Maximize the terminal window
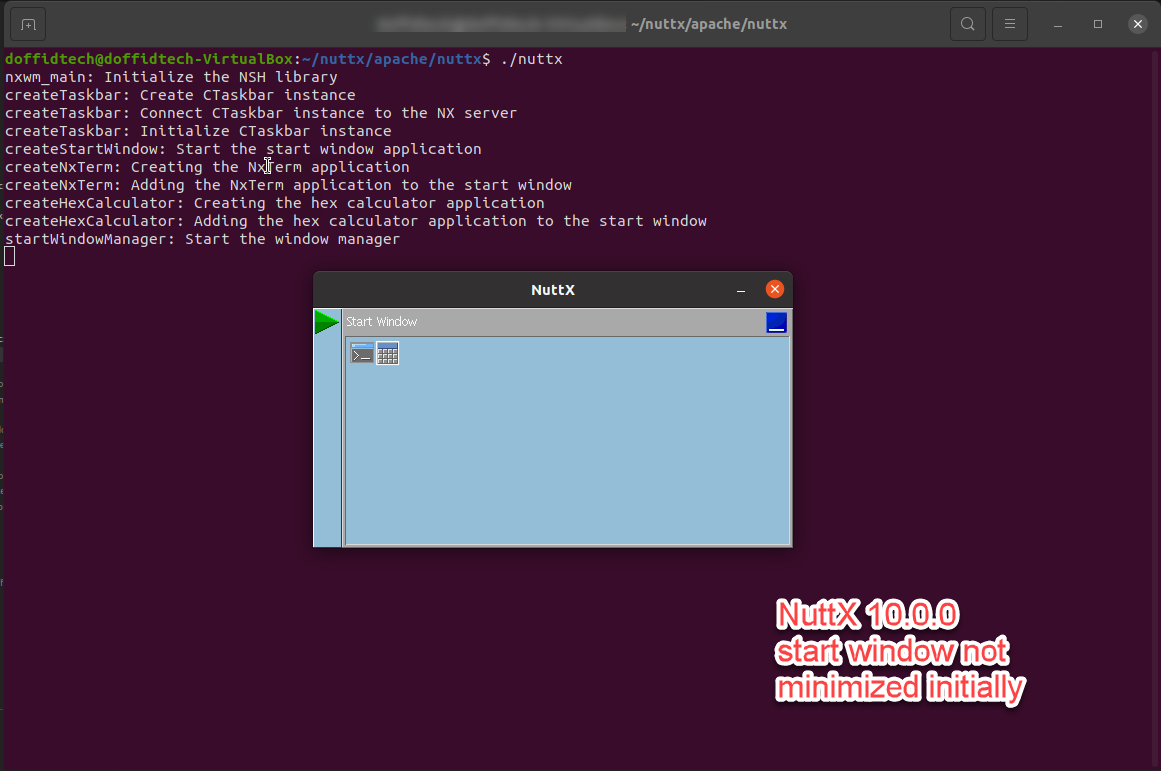 click(x=1098, y=24)
